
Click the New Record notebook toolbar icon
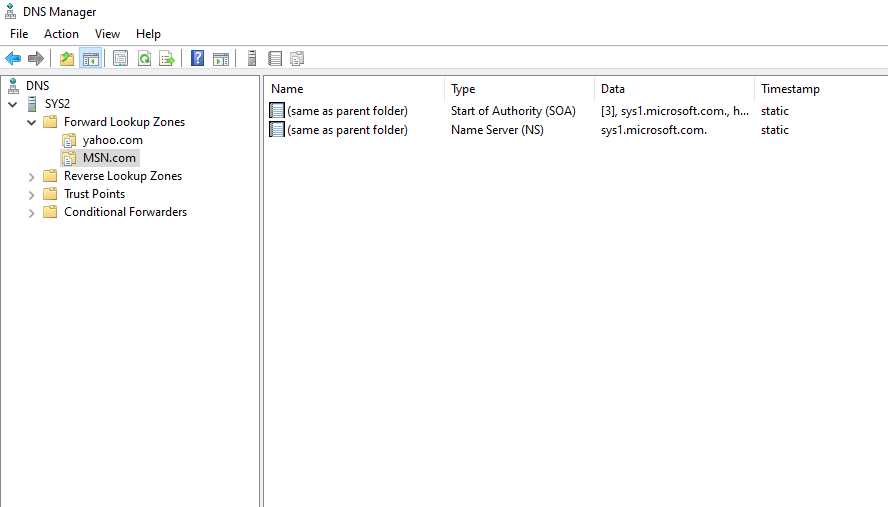tap(275, 58)
